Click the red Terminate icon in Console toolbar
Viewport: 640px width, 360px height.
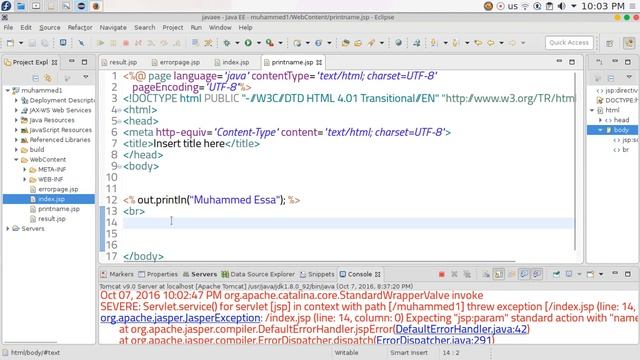pos(441,274)
